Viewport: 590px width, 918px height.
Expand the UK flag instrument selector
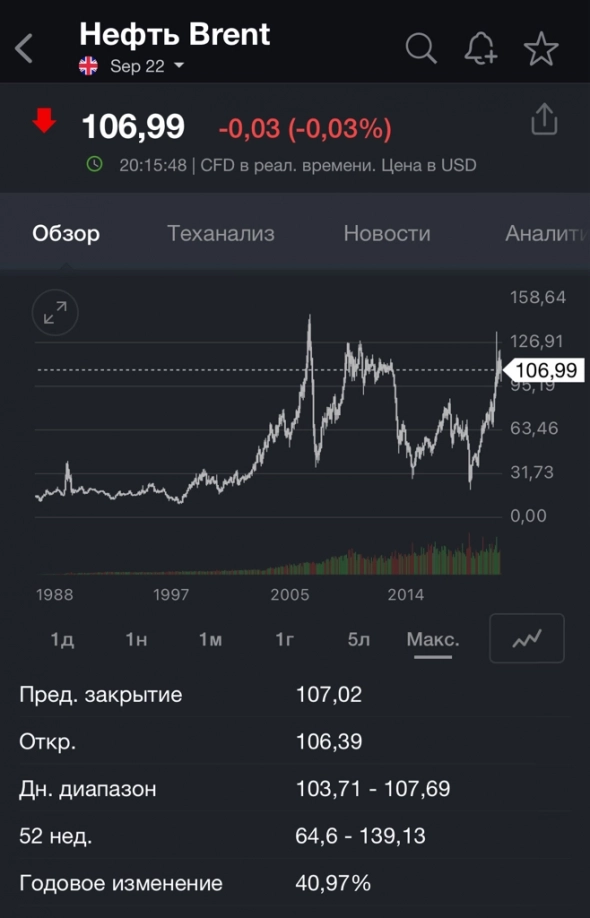89,66
